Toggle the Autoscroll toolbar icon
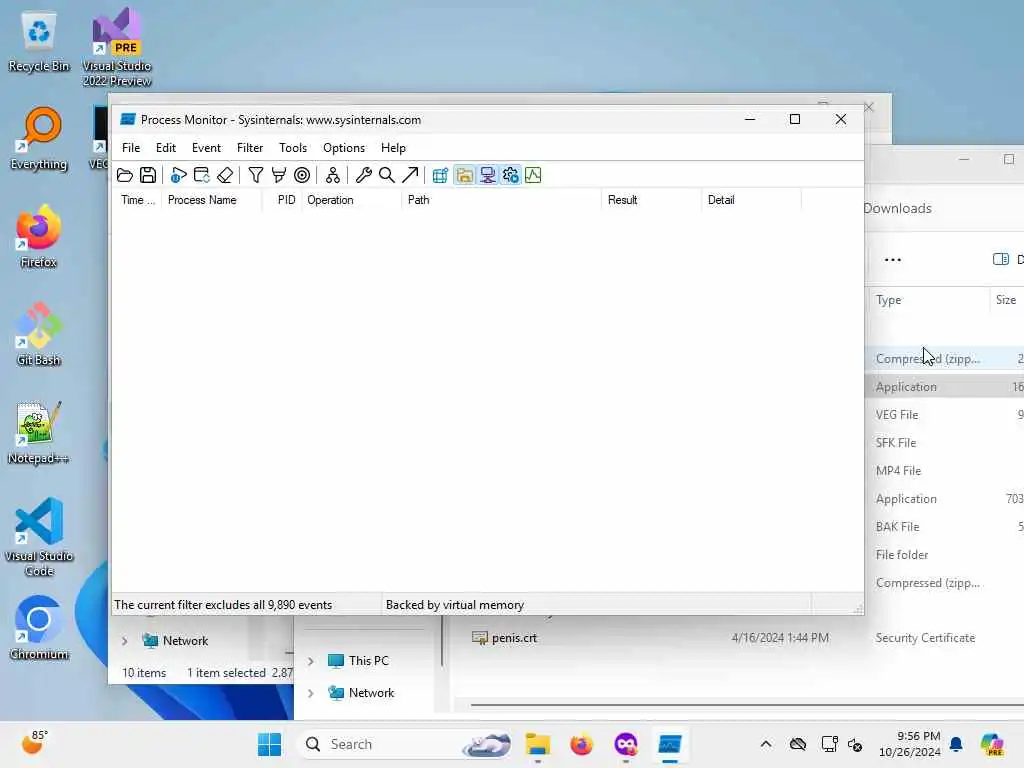 [202, 175]
